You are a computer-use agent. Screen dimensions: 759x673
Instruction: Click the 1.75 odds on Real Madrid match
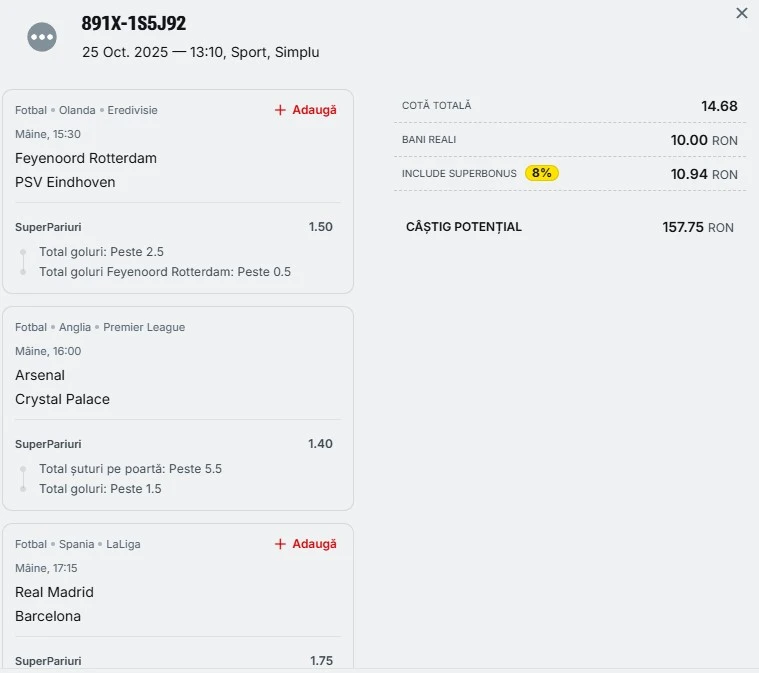(321, 661)
